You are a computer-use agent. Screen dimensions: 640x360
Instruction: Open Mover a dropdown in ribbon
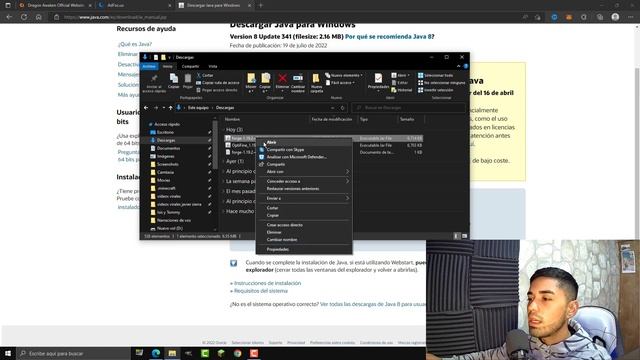[251, 82]
